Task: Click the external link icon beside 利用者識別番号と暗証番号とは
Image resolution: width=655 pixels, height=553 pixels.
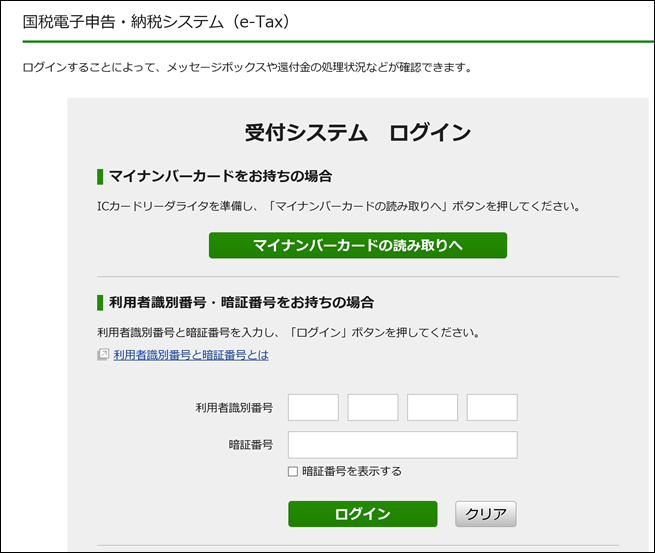Action: click(103, 355)
